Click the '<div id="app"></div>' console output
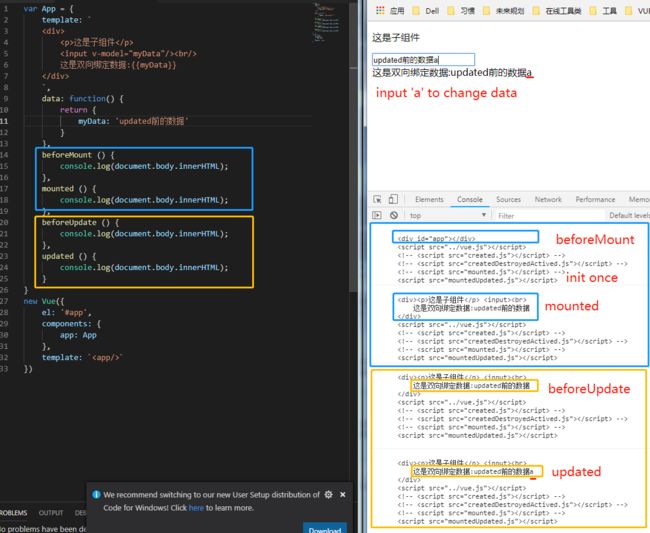650x533 pixels. tap(436, 239)
